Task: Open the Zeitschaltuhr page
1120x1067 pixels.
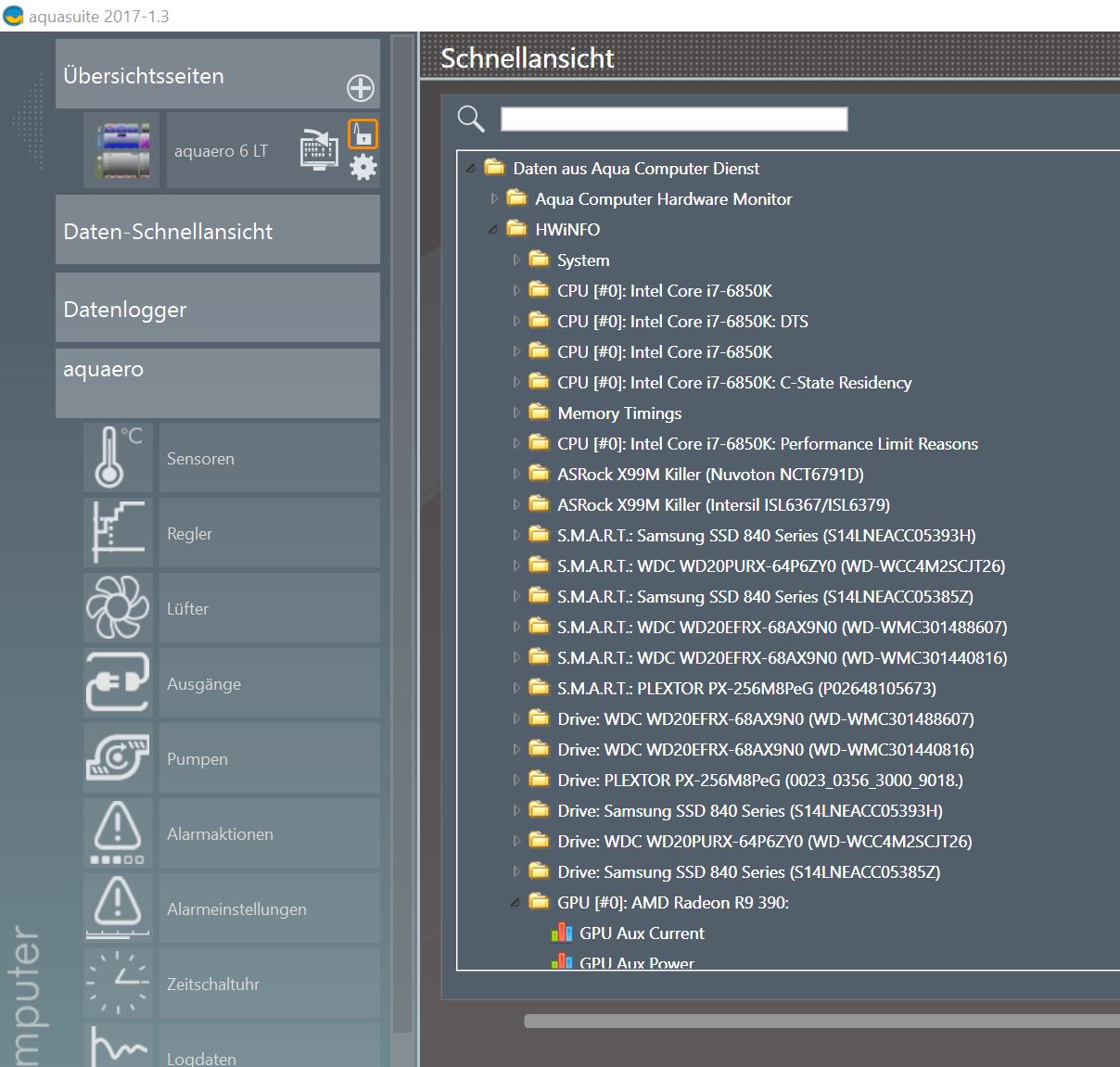Action: coord(270,984)
